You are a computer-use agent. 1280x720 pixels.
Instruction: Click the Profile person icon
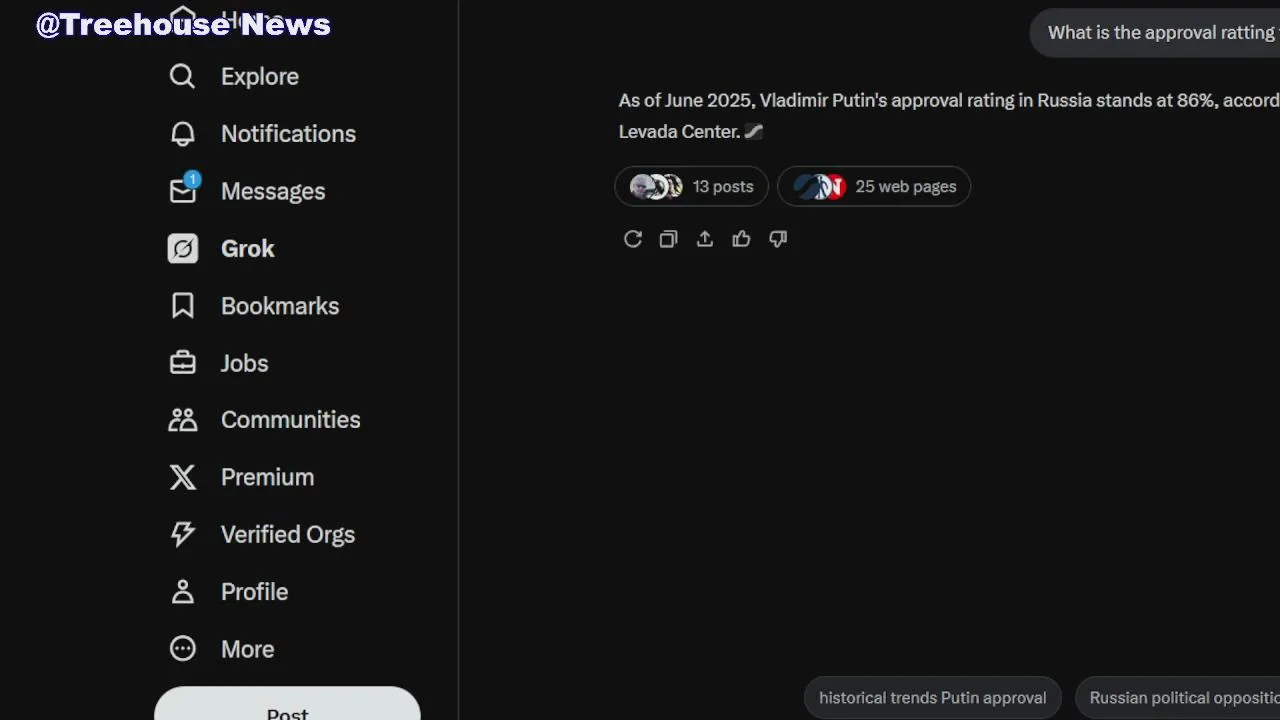click(x=182, y=592)
